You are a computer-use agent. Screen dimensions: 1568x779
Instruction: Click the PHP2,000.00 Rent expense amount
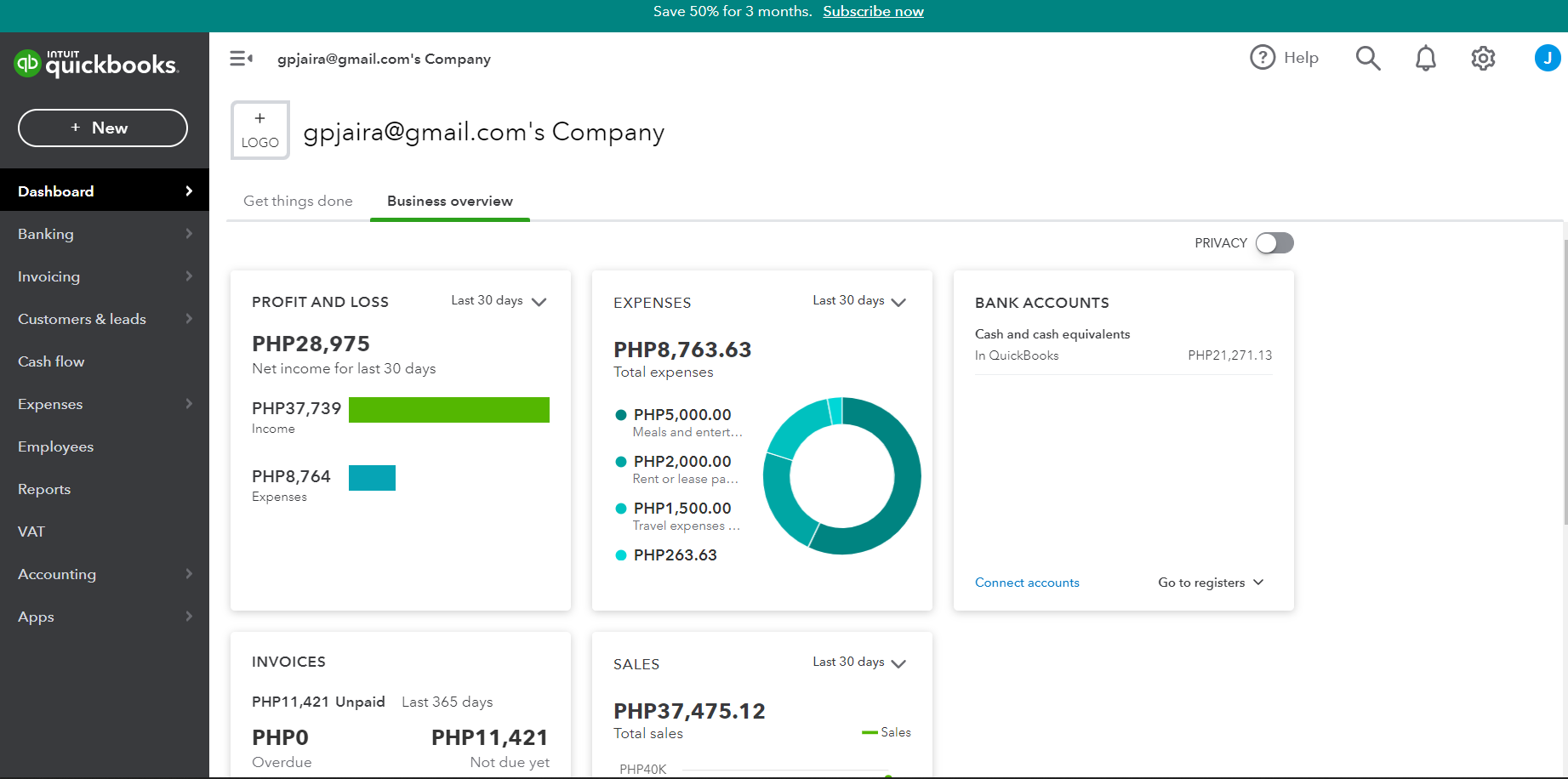coord(682,462)
